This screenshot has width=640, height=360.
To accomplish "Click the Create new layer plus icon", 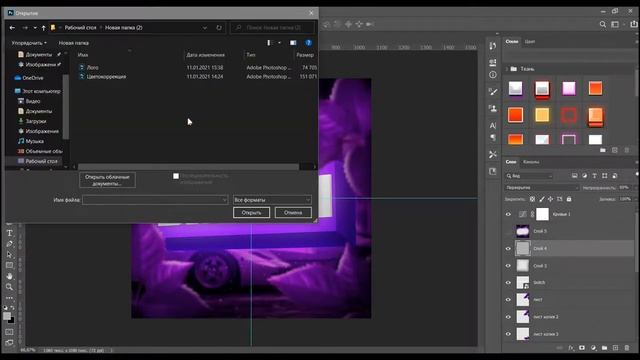I will pos(616,348).
